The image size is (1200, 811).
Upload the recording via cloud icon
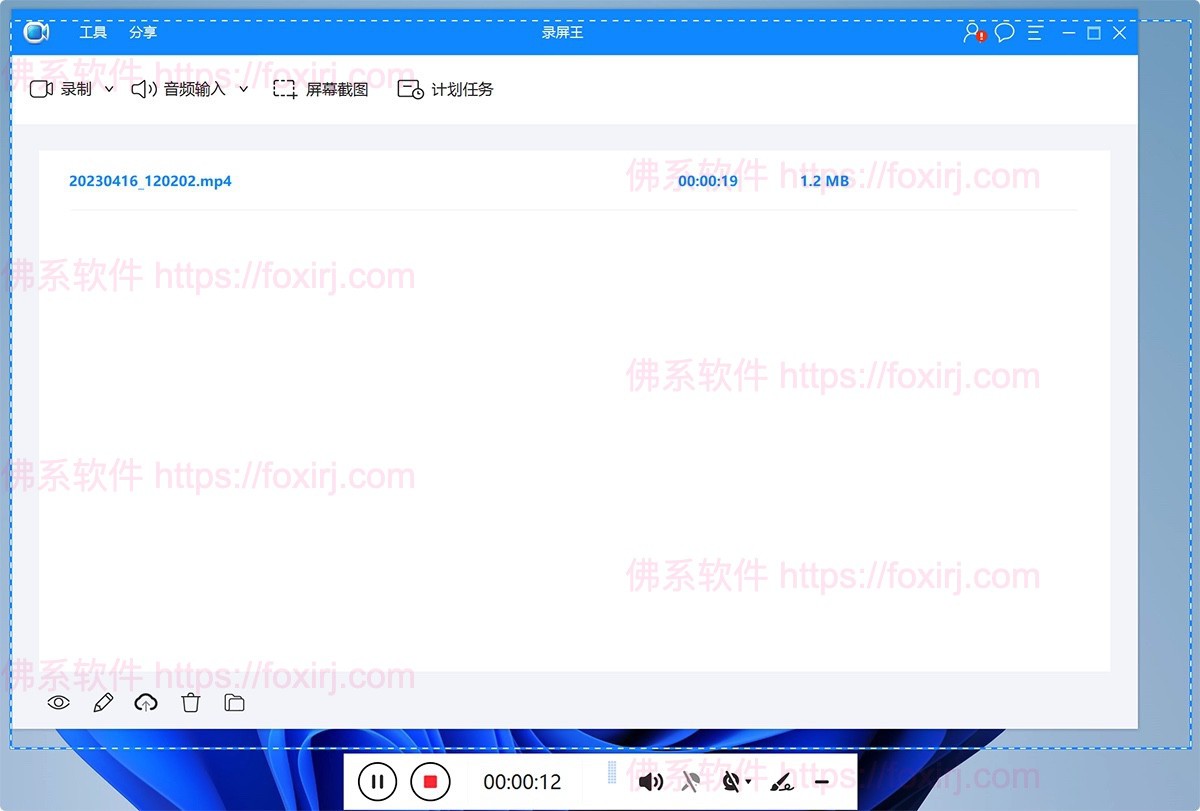click(146, 702)
